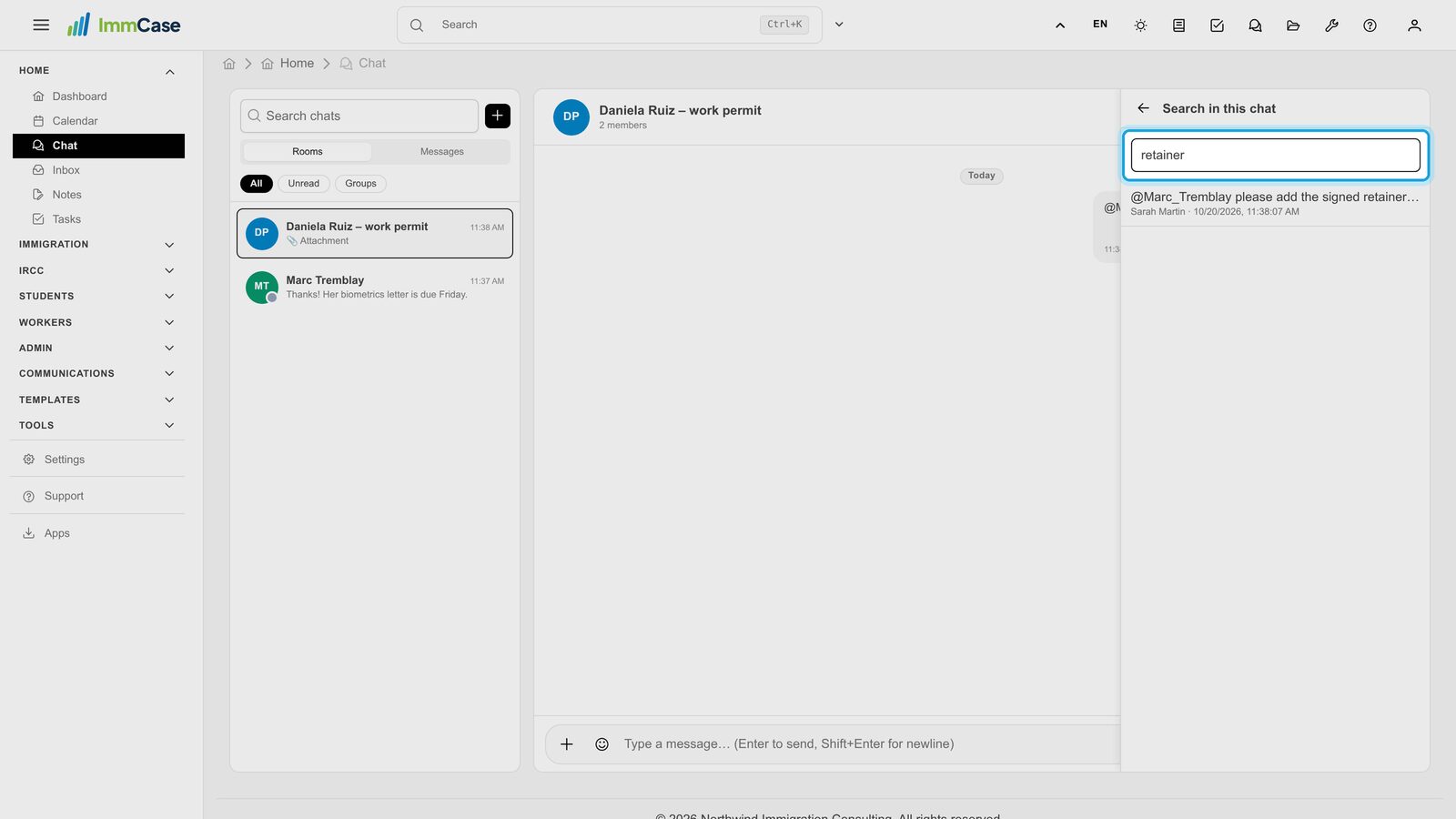Select the Unread filter chip
The height and width of the screenshot is (819, 1456).
(x=304, y=184)
